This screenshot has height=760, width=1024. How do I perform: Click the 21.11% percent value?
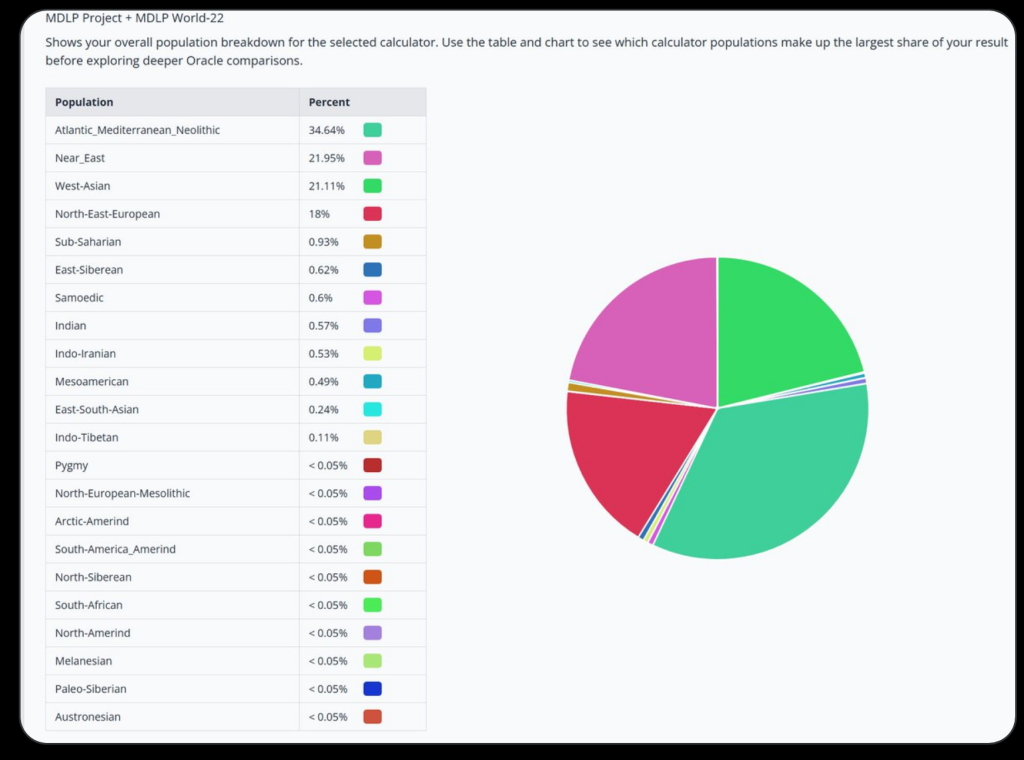(x=327, y=186)
